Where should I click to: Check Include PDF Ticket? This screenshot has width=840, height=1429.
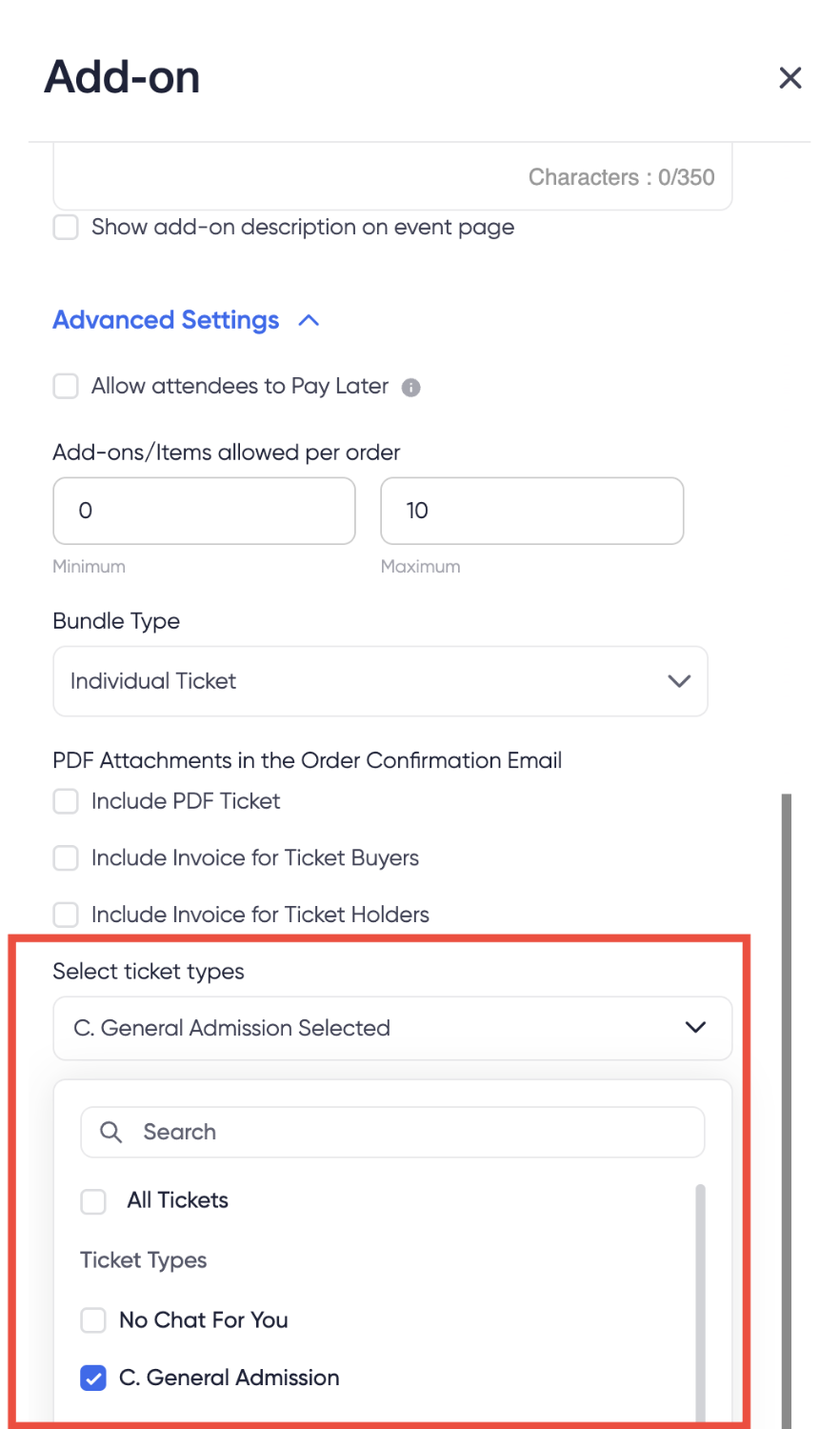(x=66, y=801)
